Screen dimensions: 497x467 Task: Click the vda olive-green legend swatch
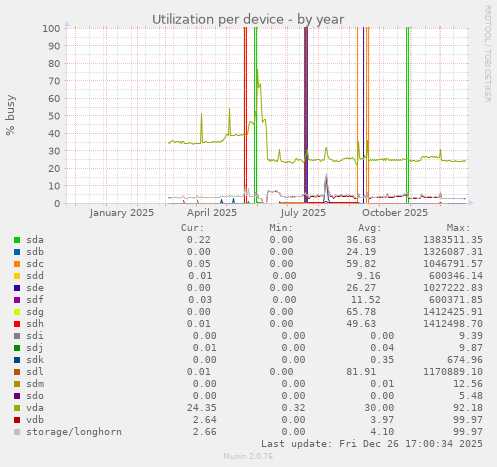point(17,408)
